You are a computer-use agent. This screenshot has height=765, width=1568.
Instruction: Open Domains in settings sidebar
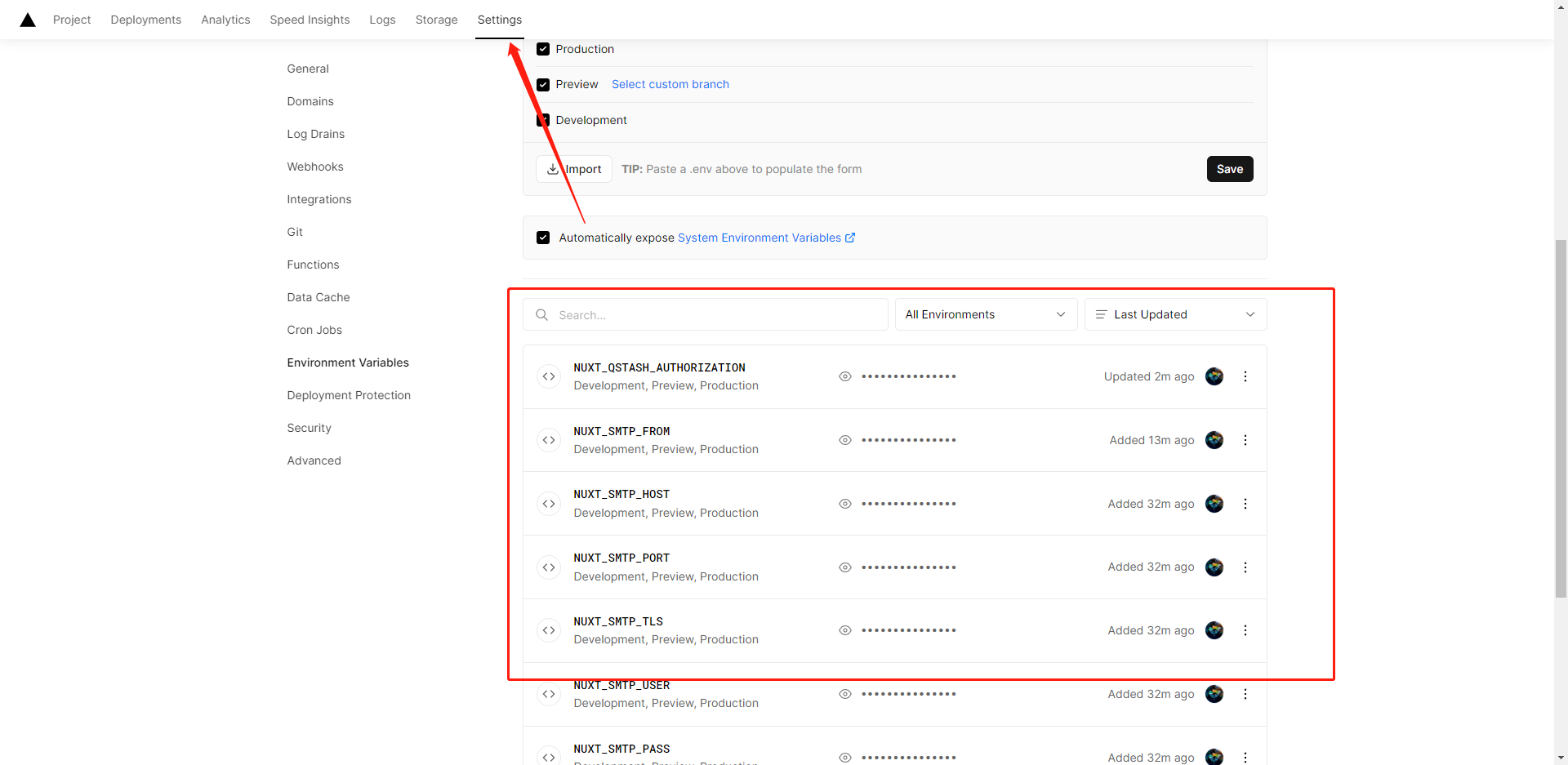coord(310,101)
